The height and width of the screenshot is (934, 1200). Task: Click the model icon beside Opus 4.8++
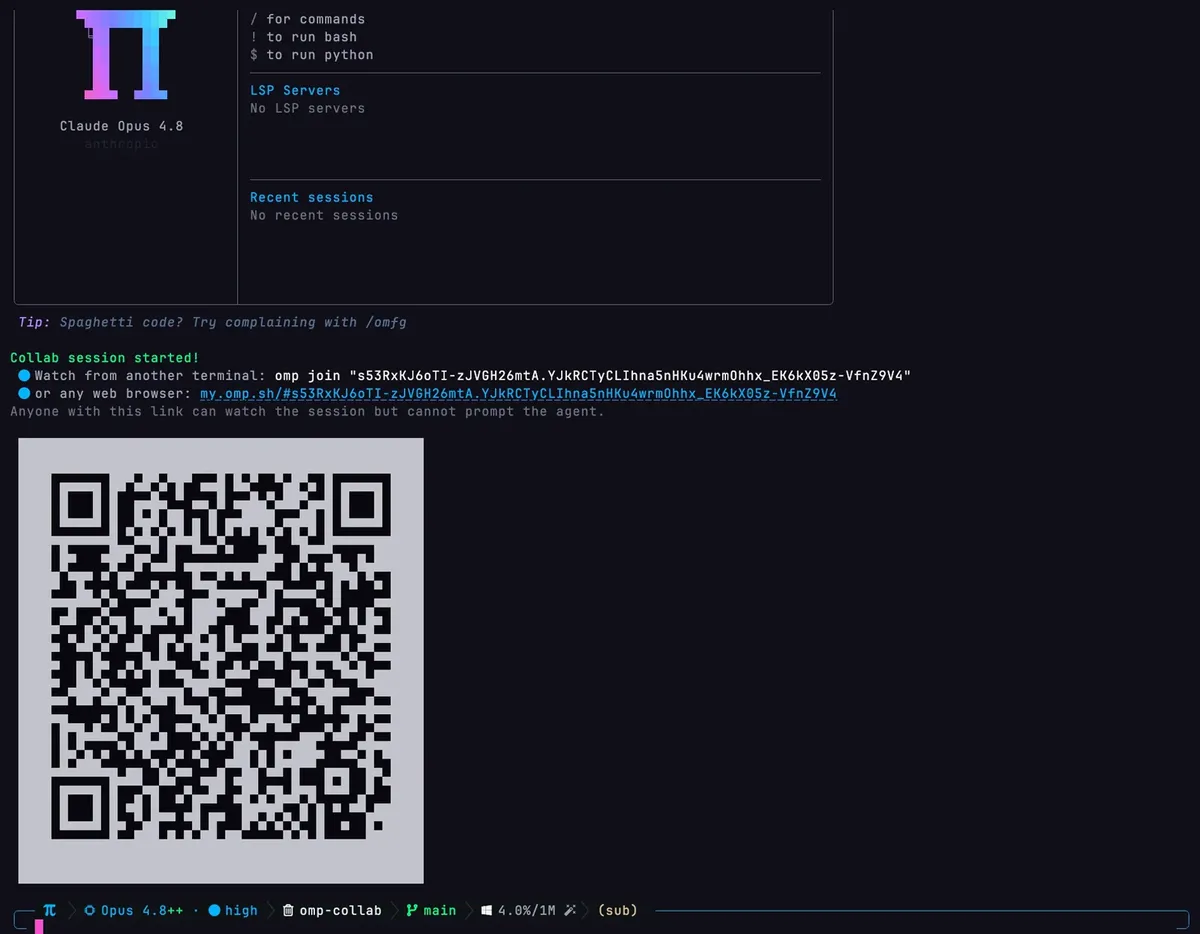[x=90, y=911]
